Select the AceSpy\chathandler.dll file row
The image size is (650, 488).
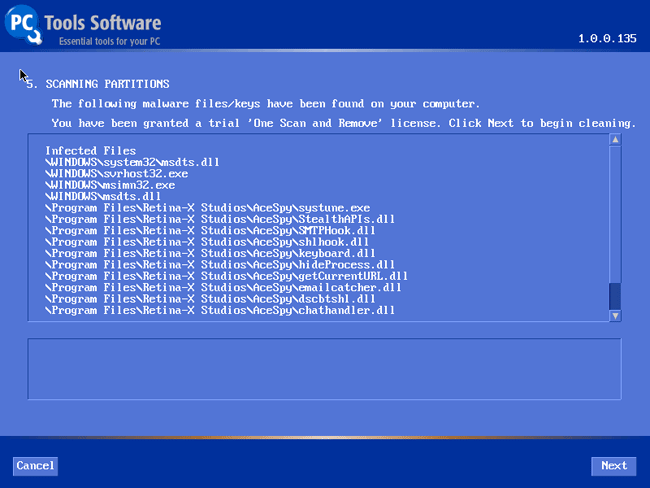click(x=220, y=311)
